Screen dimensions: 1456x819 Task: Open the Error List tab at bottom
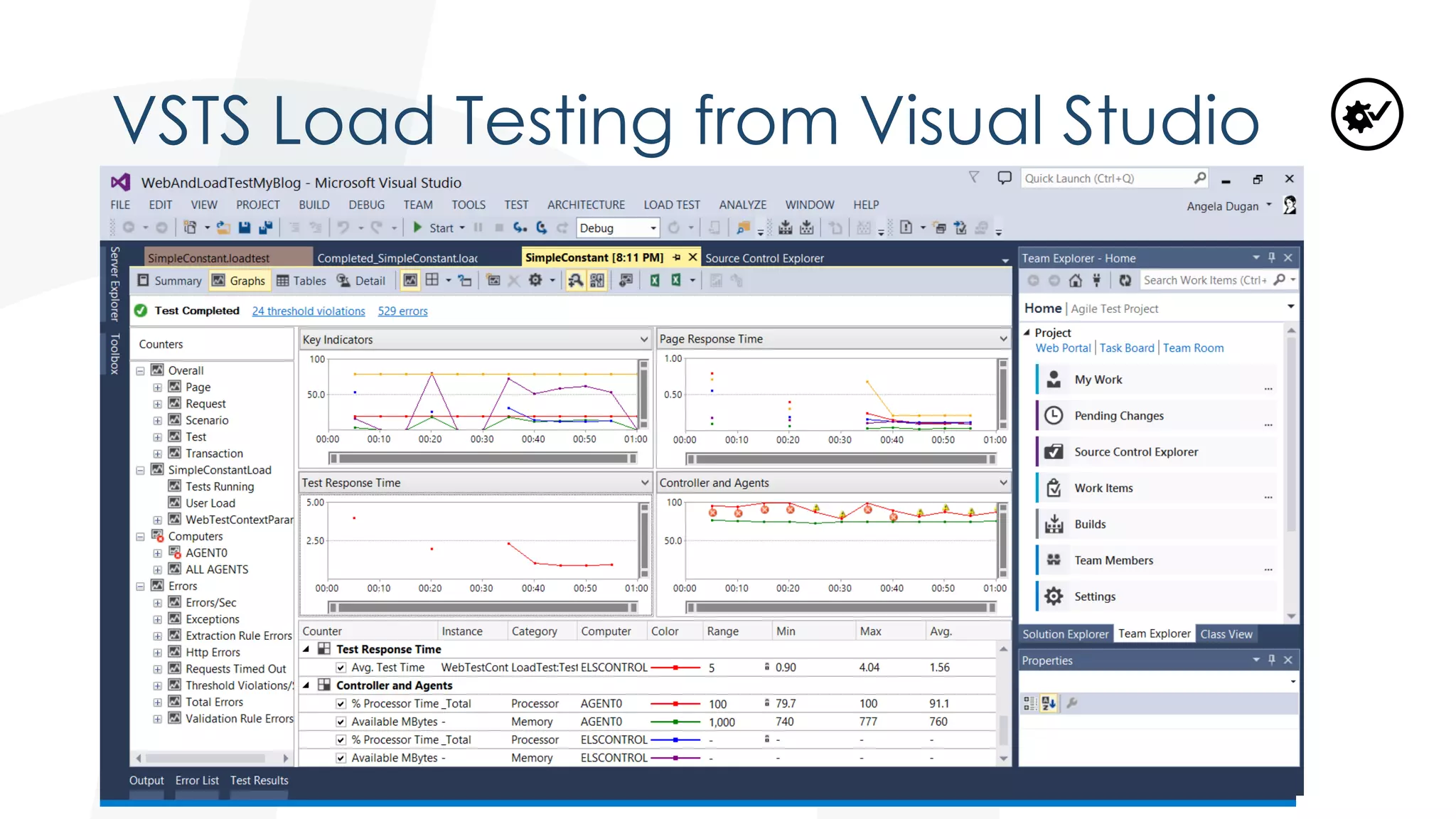(197, 781)
